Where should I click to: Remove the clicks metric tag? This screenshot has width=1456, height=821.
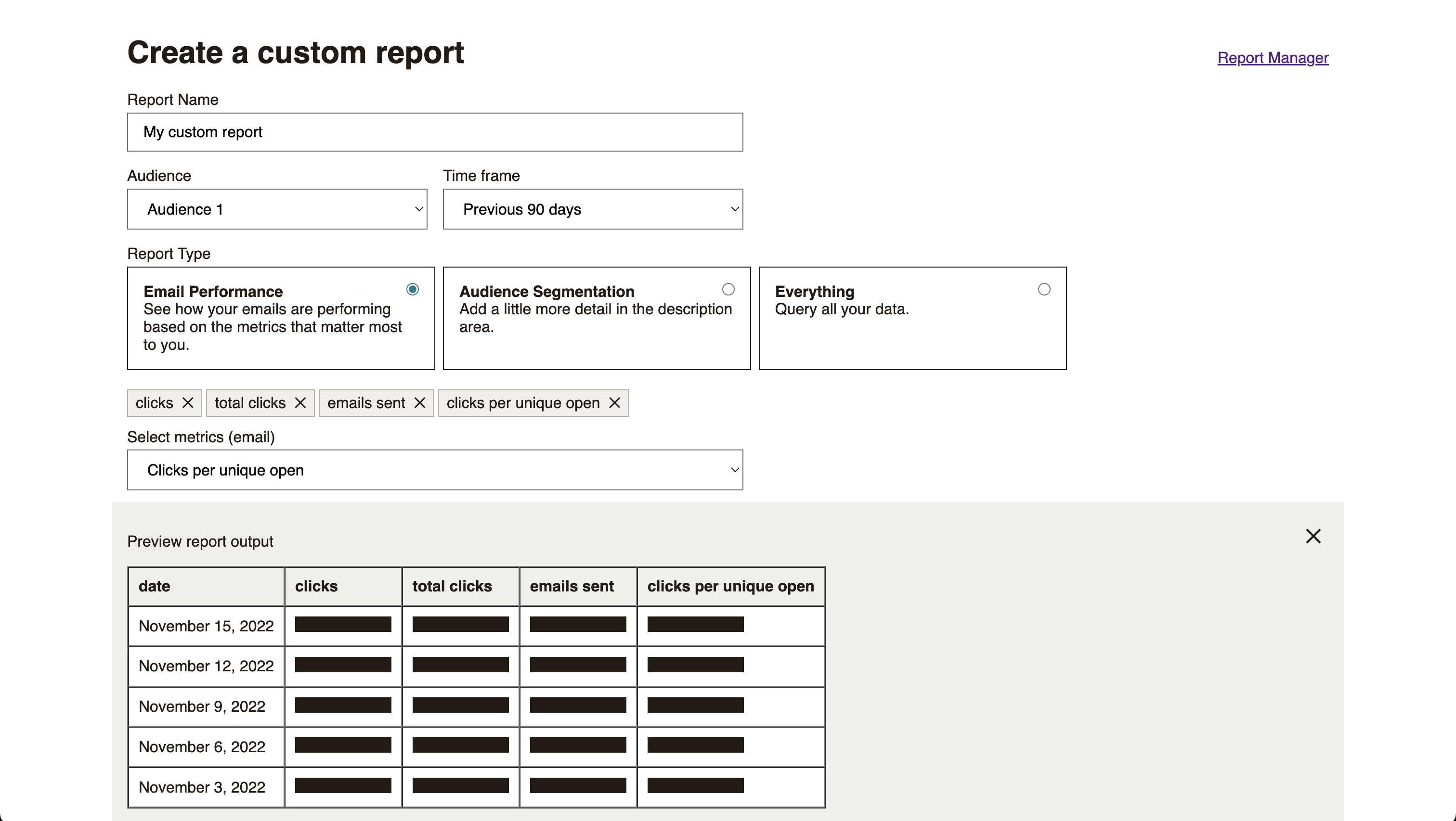[x=188, y=403]
